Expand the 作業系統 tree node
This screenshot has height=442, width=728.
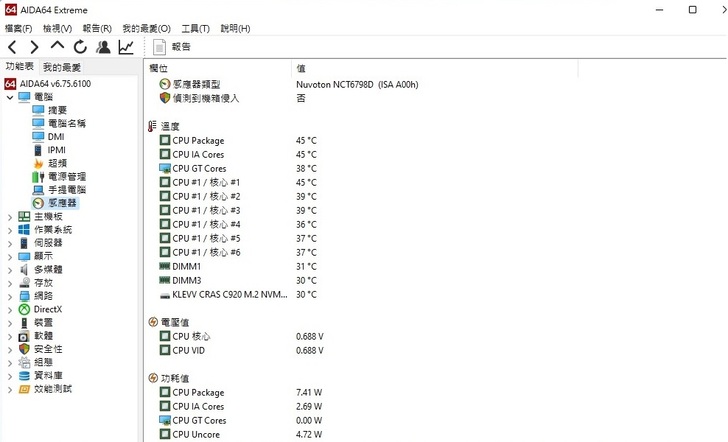click(x=10, y=230)
